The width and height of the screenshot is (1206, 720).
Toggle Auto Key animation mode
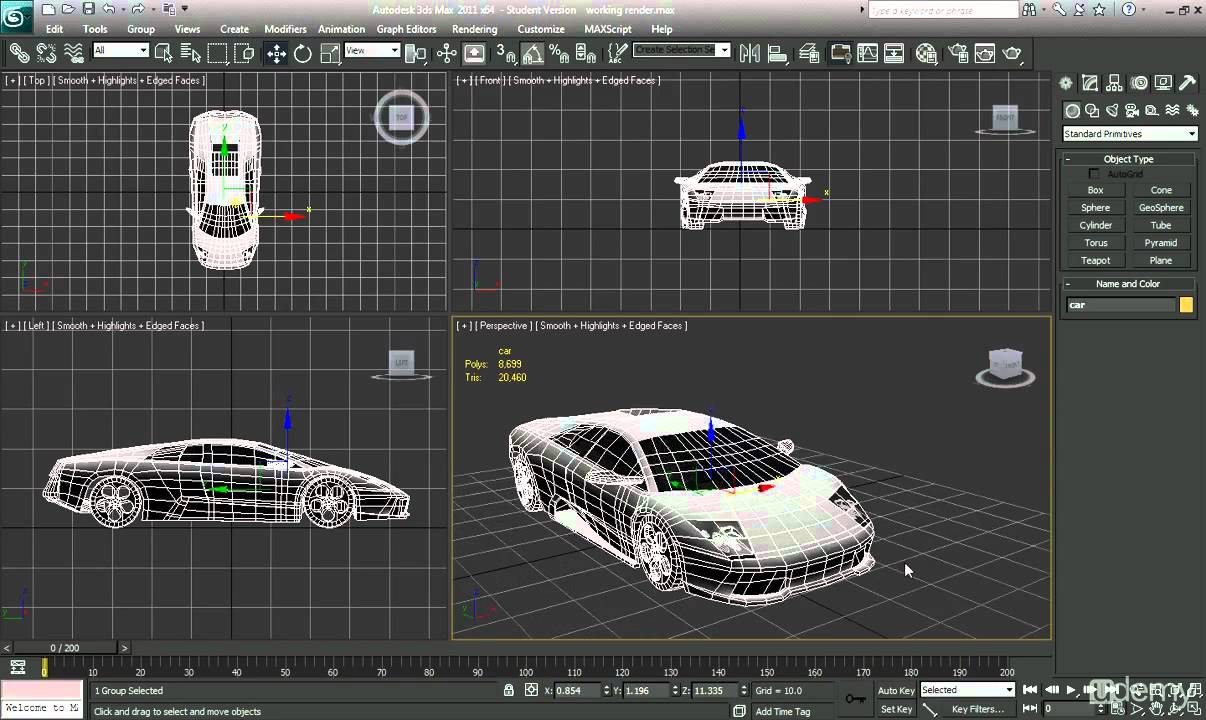point(896,690)
